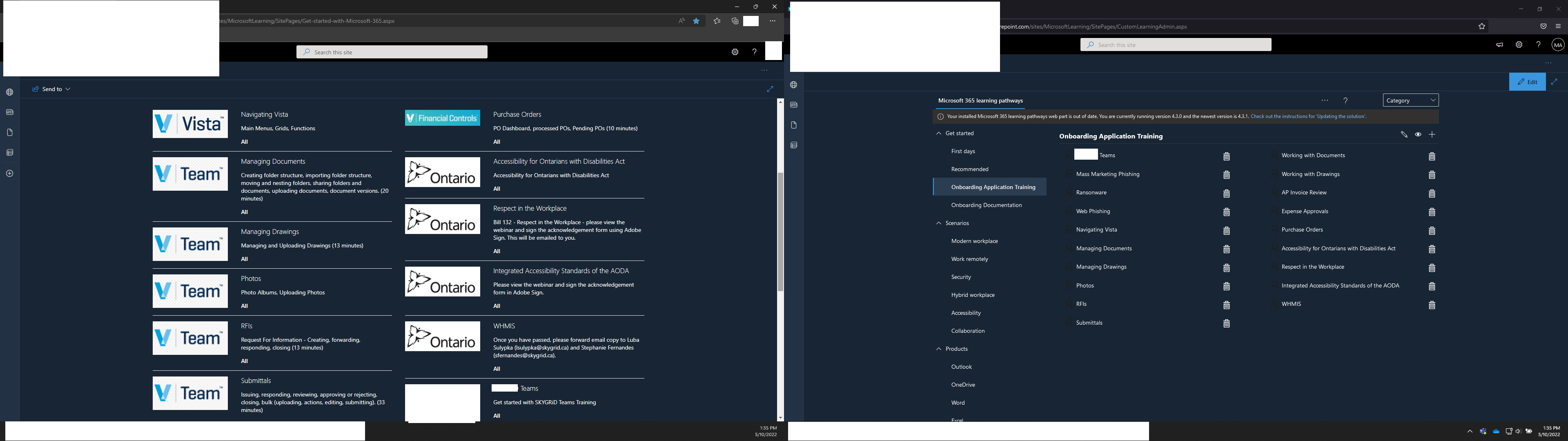Open hamburger application menu in right browser
The height and width of the screenshot is (441, 1568).
click(1558, 26)
